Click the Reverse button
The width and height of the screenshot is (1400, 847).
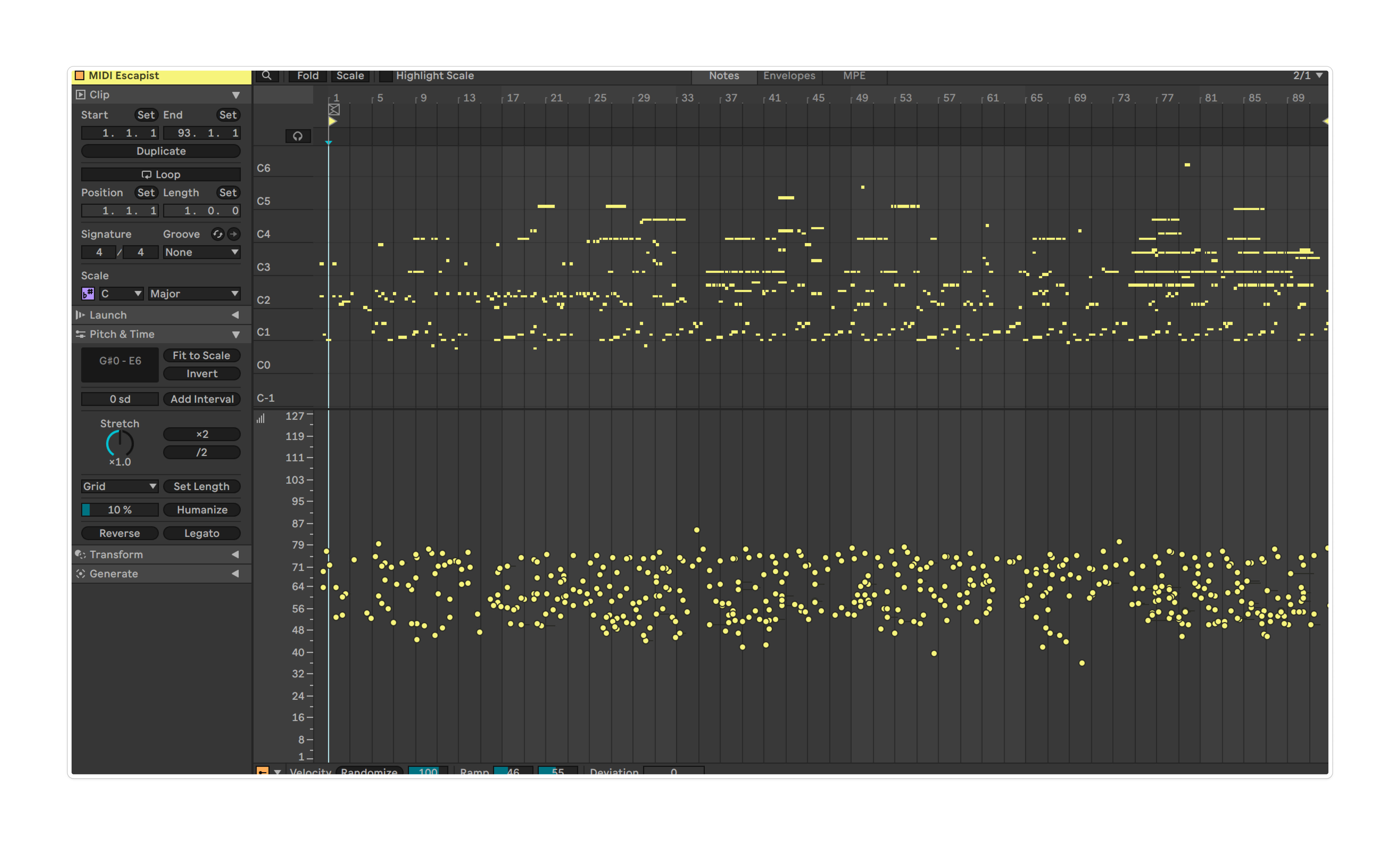click(120, 533)
